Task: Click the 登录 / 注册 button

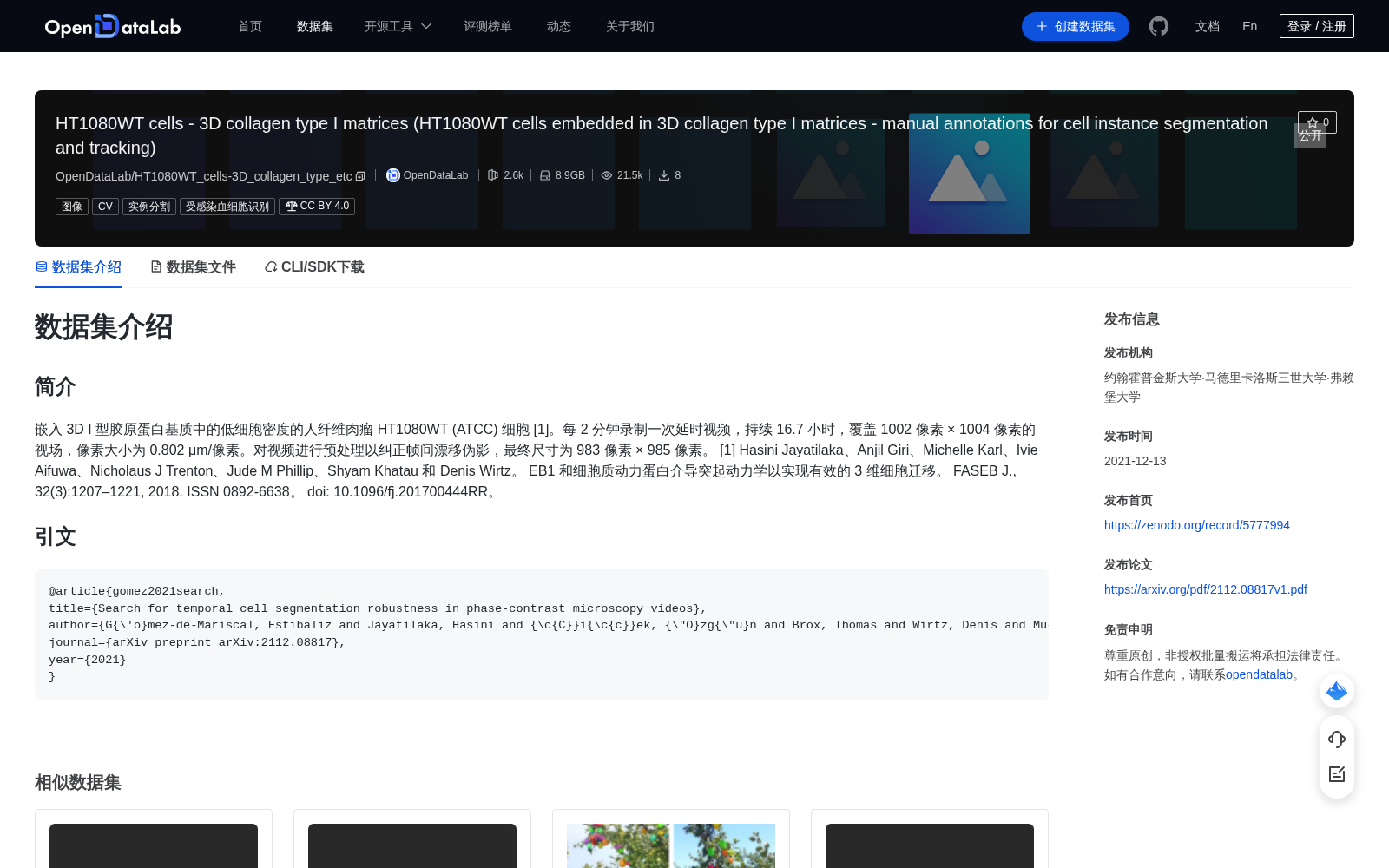Action: point(1317,26)
